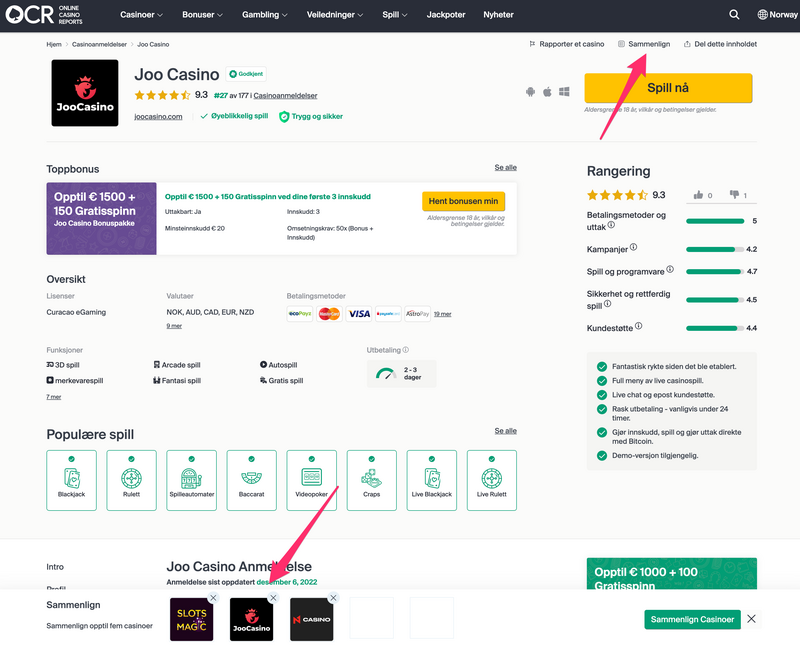Expand the Bonuser menu
800x647 pixels.
point(202,15)
